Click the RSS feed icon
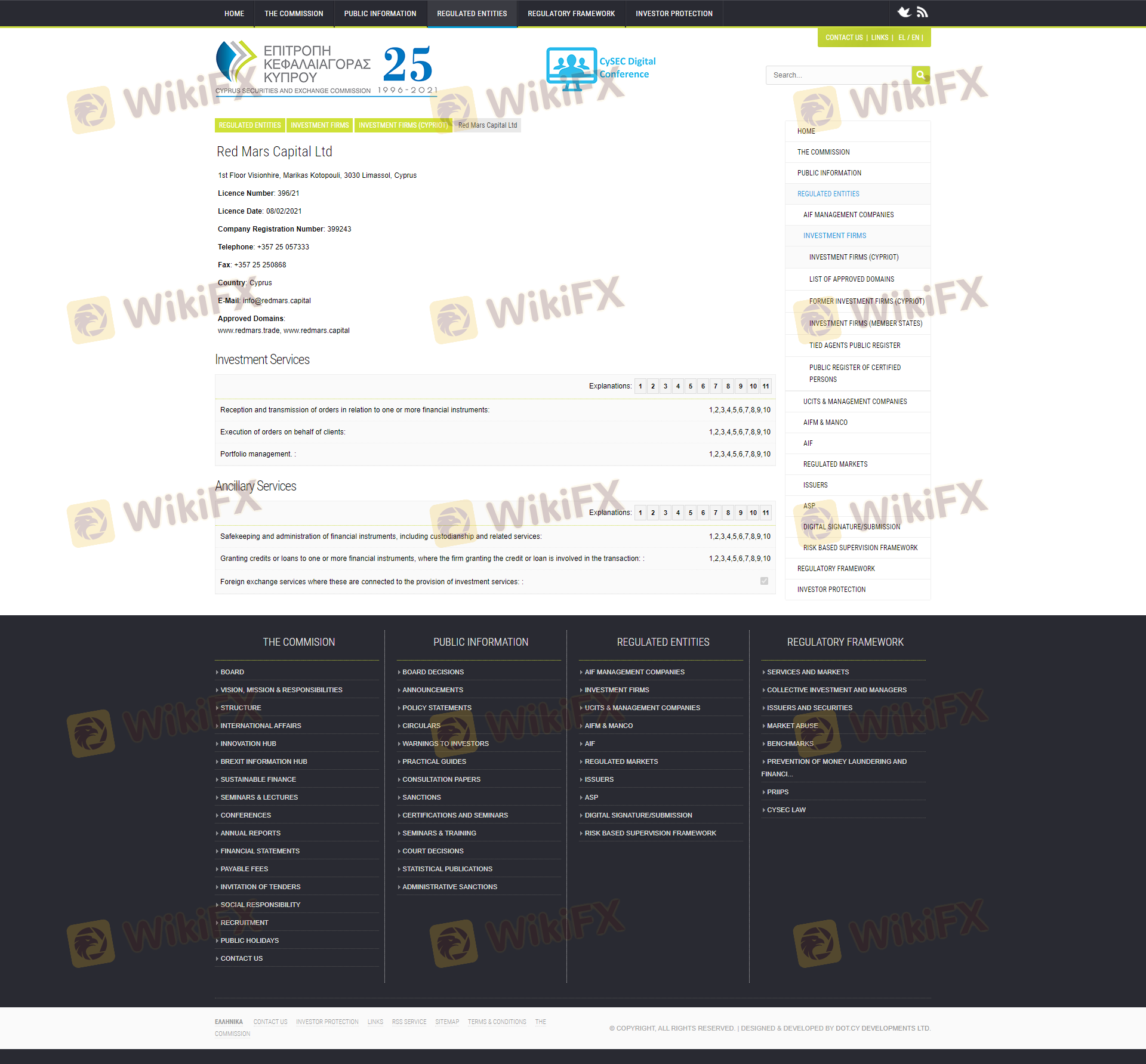Image resolution: width=1146 pixels, height=1064 pixels. (x=922, y=12)
